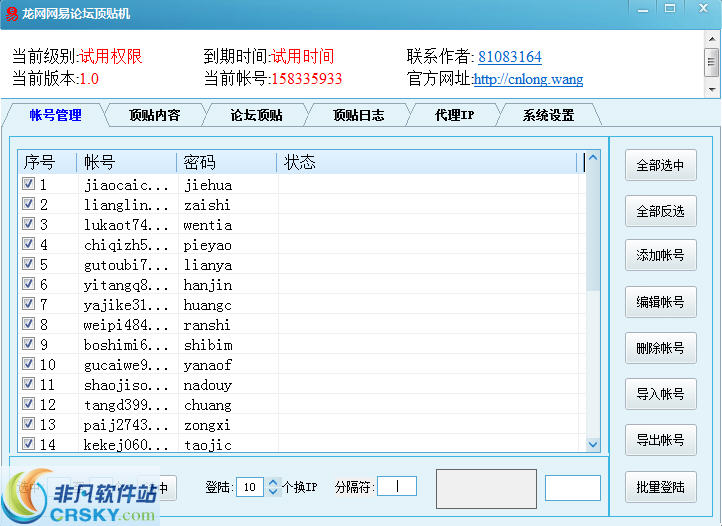Click the 添加帐号 button

tap(660, 255)
